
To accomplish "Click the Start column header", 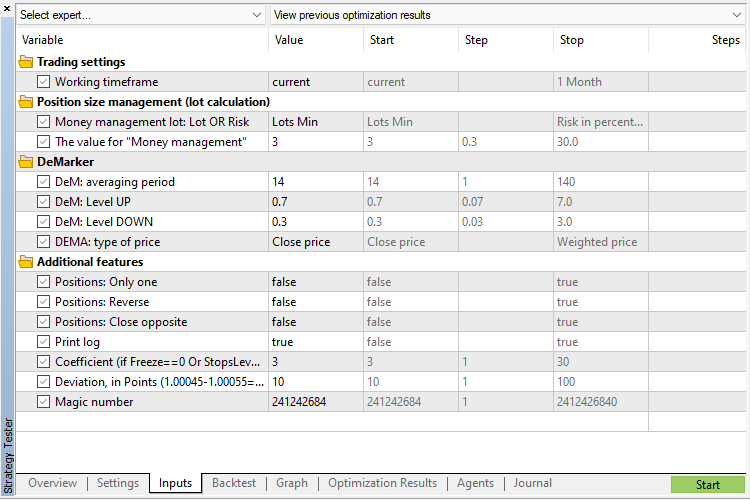I will [411, 40].
